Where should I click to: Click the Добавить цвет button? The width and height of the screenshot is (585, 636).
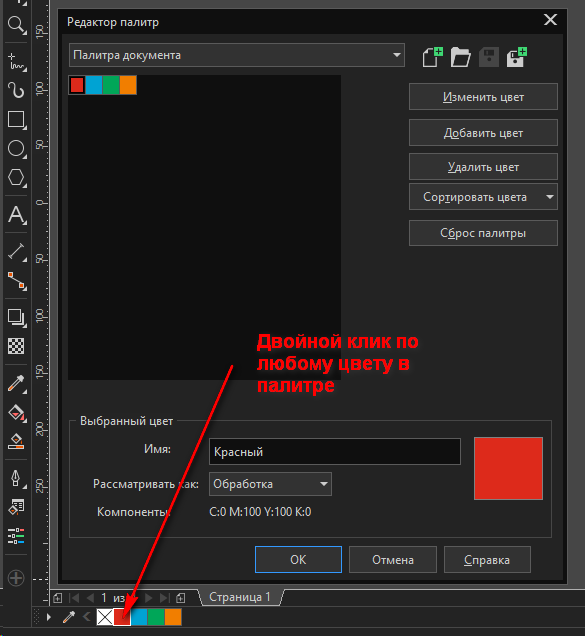pyautogui.click(x=483, y=133)
